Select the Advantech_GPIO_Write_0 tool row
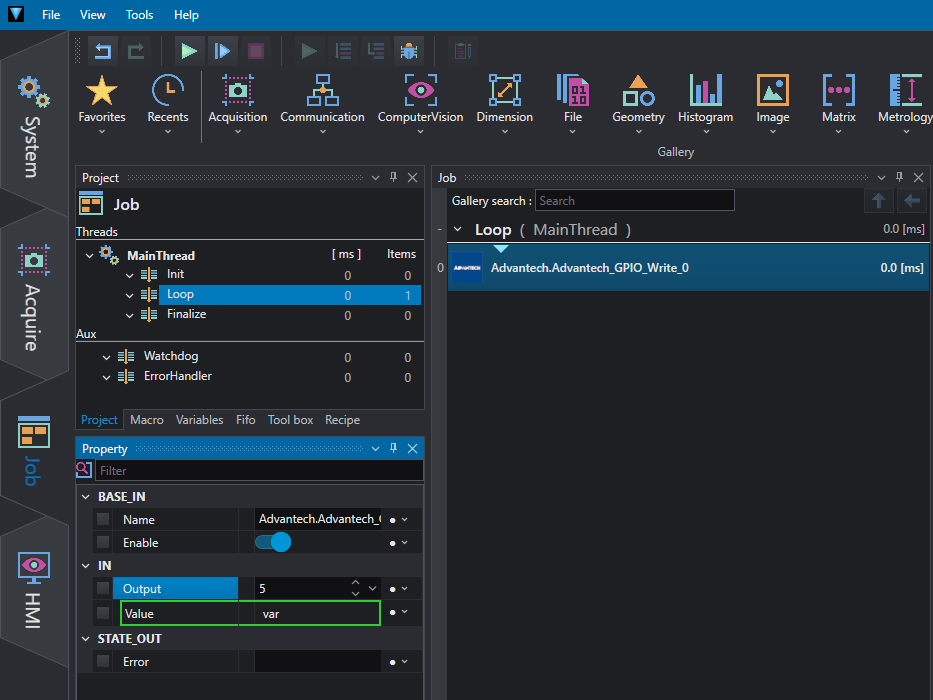Viewport: 933px width, 700px height. pyautogui.click(x=589, y=268)
